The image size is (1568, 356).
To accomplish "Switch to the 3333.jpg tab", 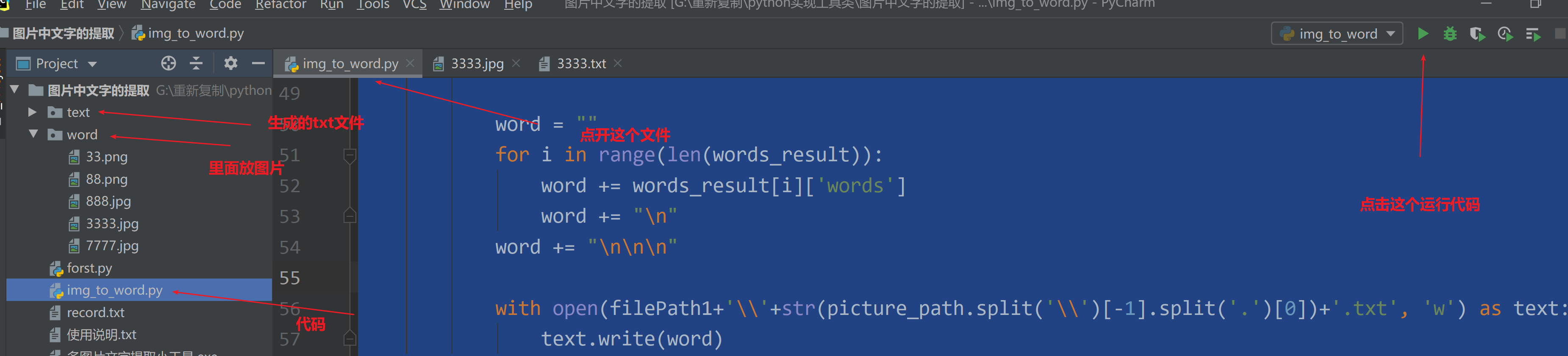I will [477, 64].
